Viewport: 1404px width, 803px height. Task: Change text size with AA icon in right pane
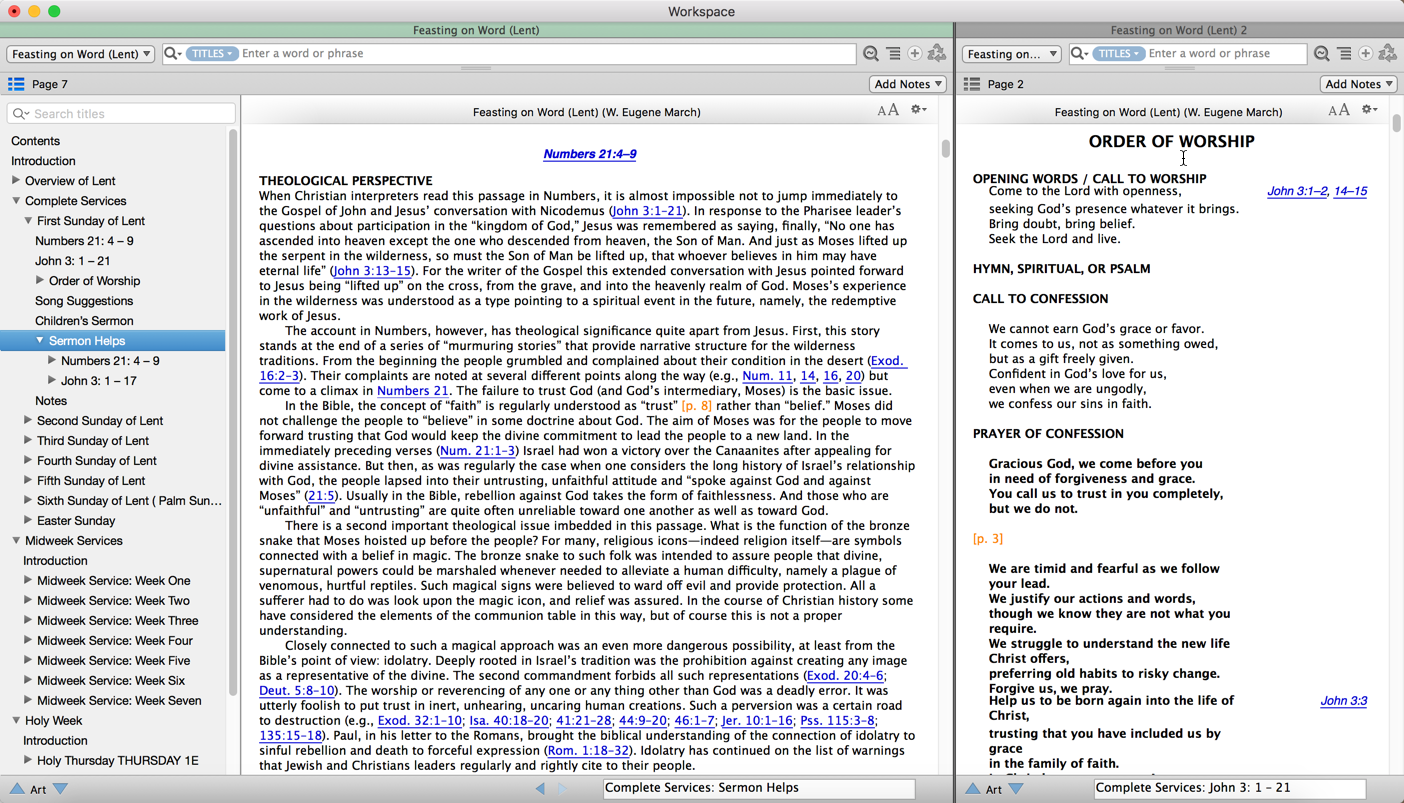tap(1339, 111)
